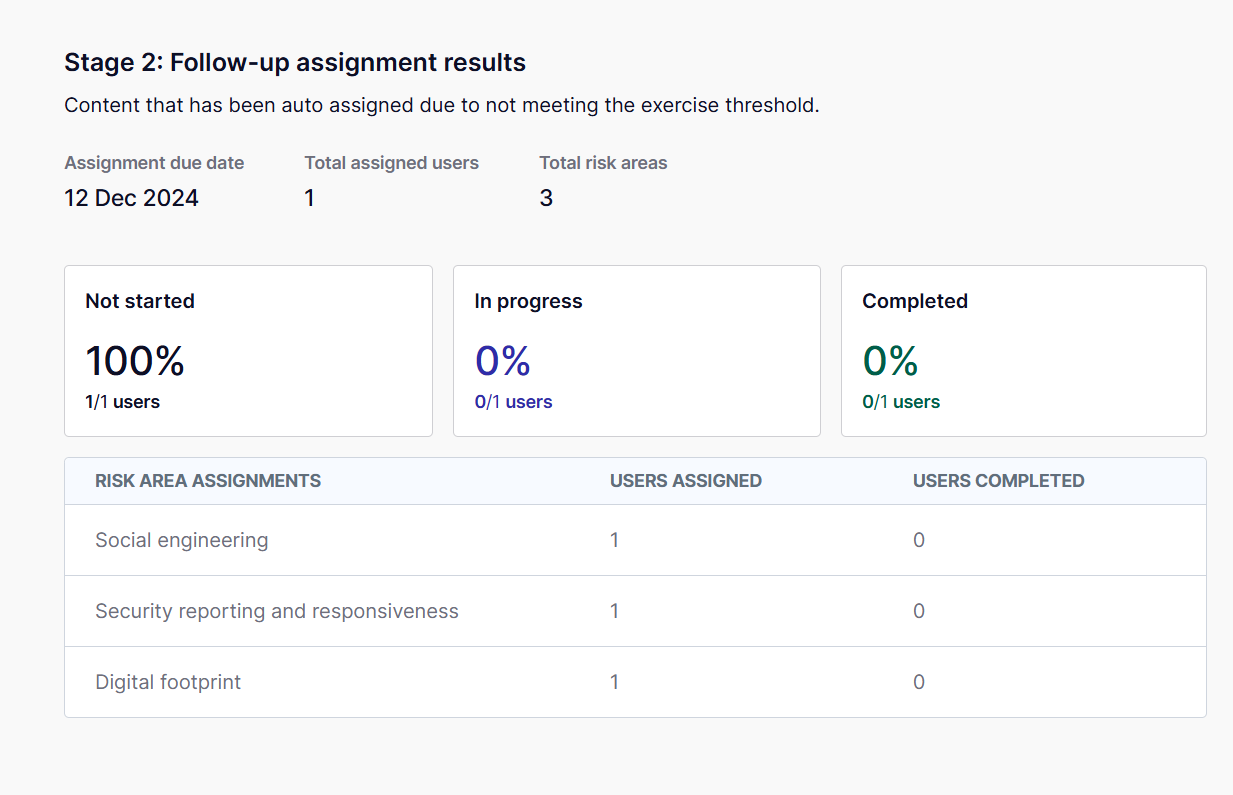
Task: Click the 100% not started figure
Action: (x=135, y=361)
